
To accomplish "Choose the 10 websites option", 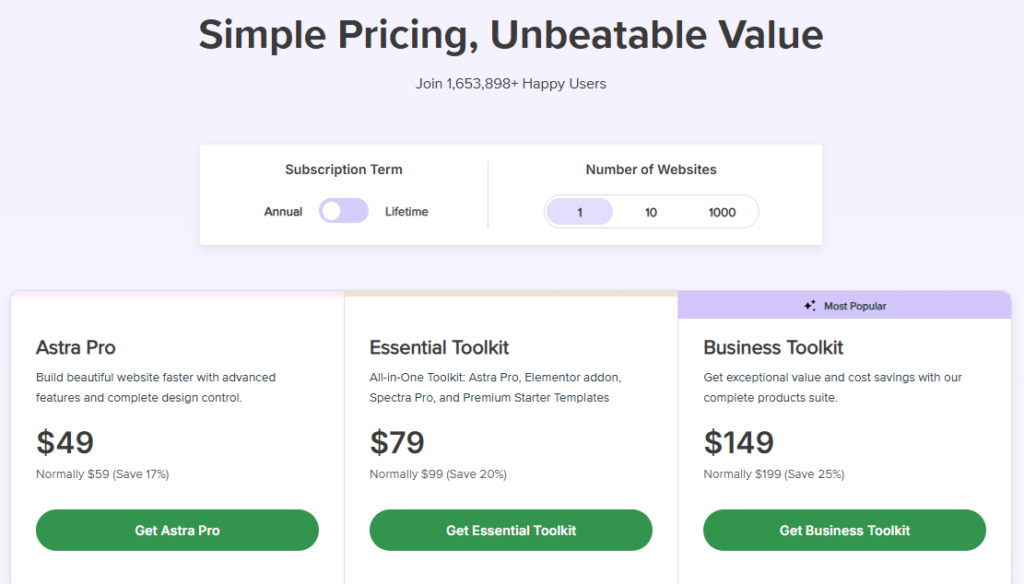I will tap(651, 212).
